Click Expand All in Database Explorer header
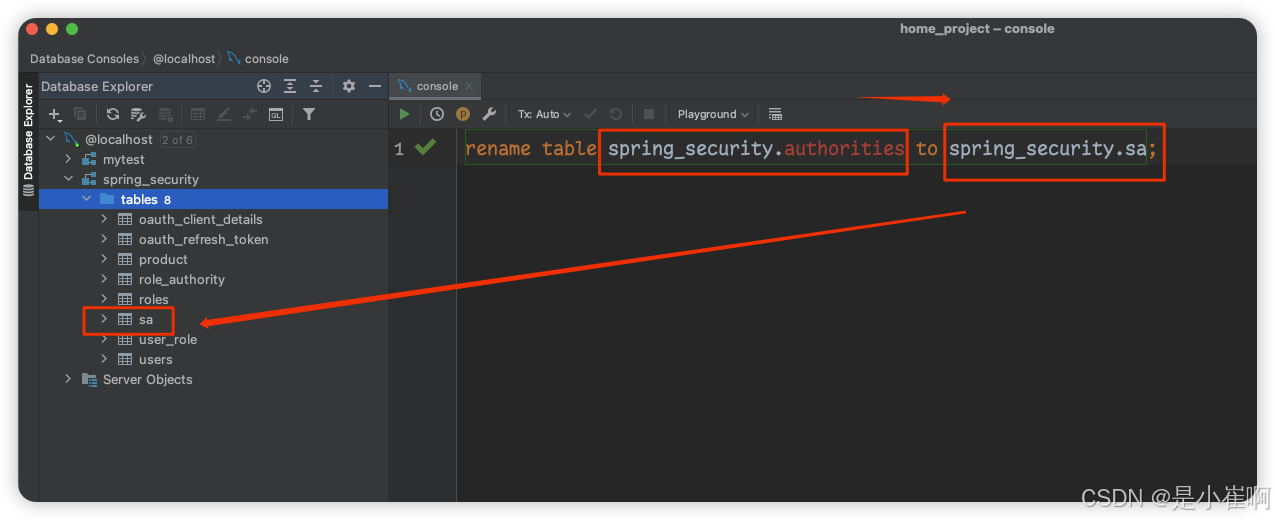Screen dimensions: 1275x520 [x=290, y=86]
